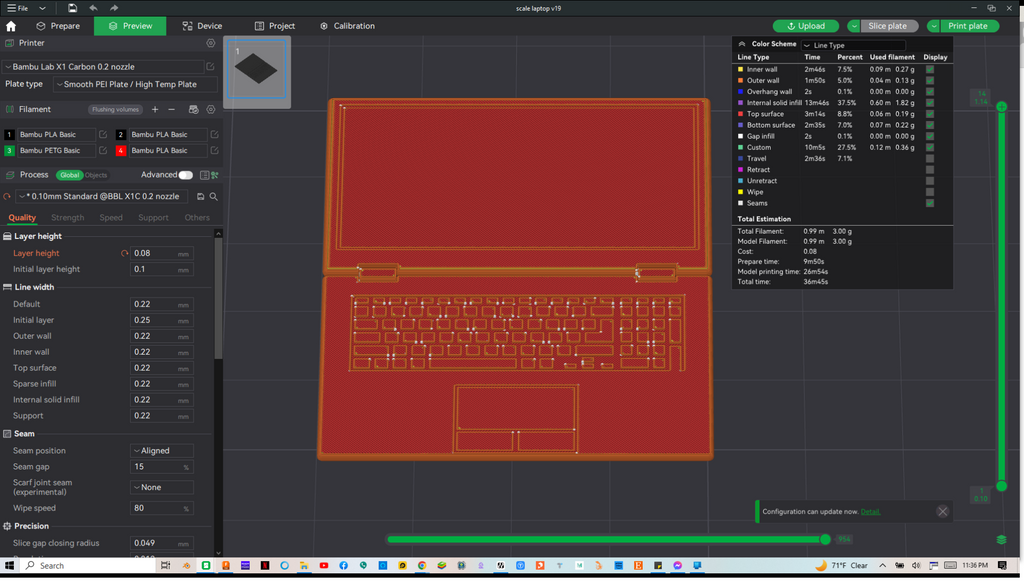Collapse the Color Scheme legend panel icon
1024x584 pixels.
pyautogui.click(x=741, y=44)
